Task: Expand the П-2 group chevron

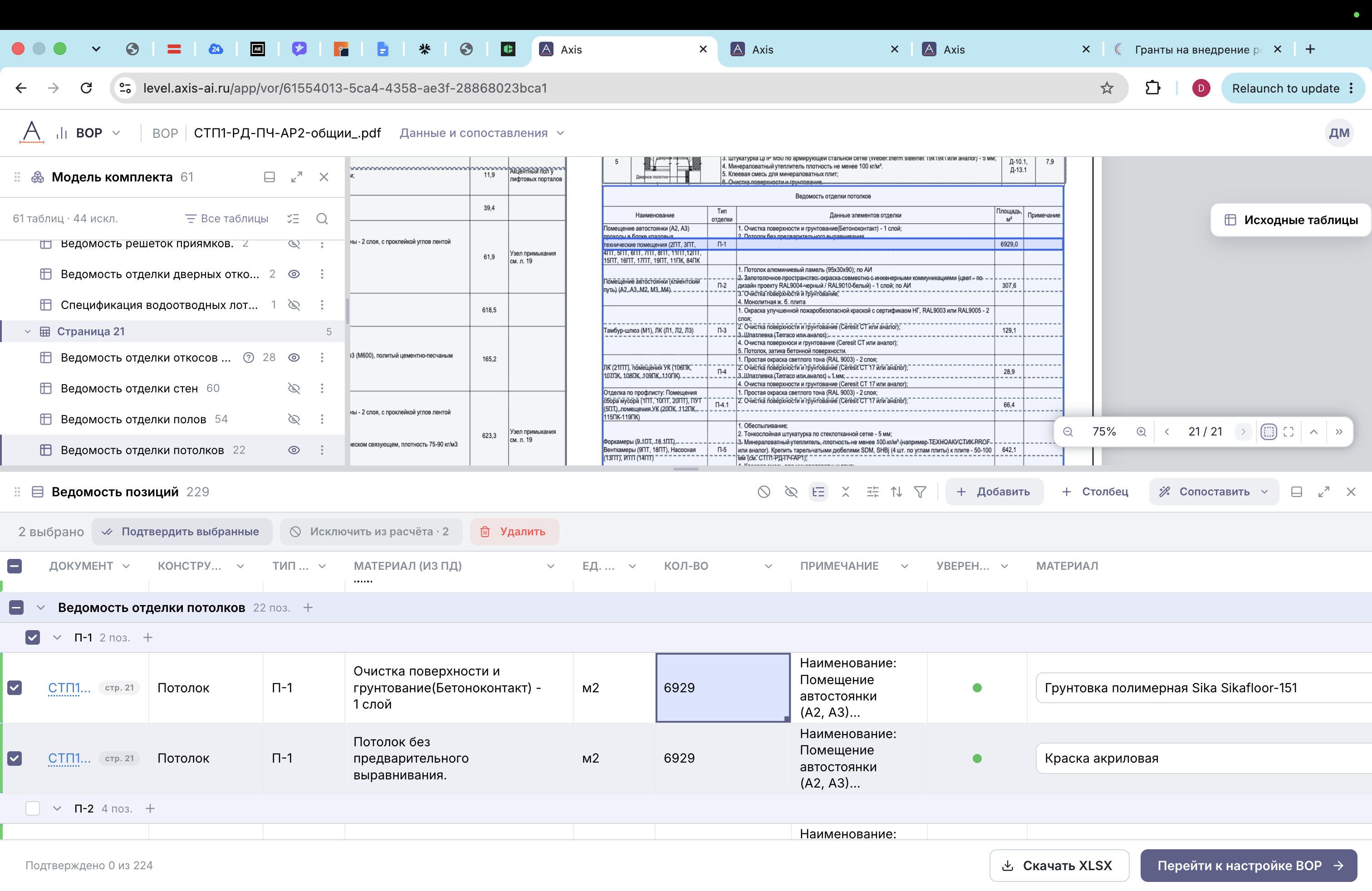Action: coord(57,808)
